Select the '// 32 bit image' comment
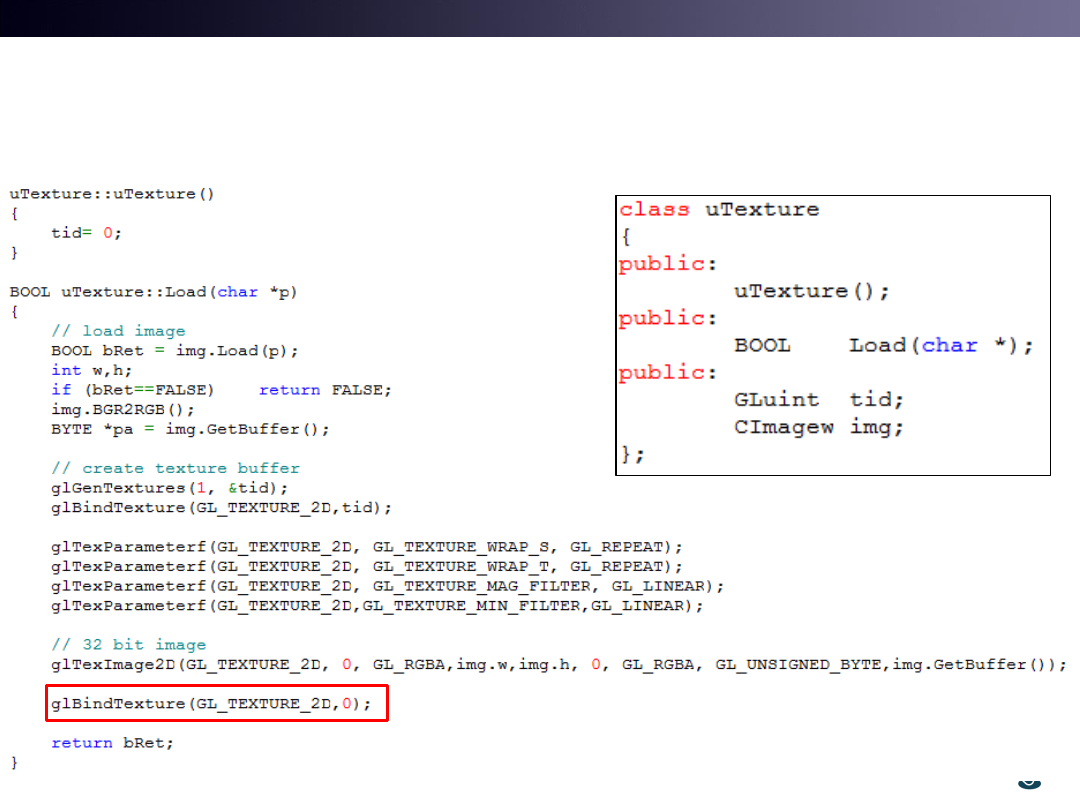 click(x=128, y=645)
